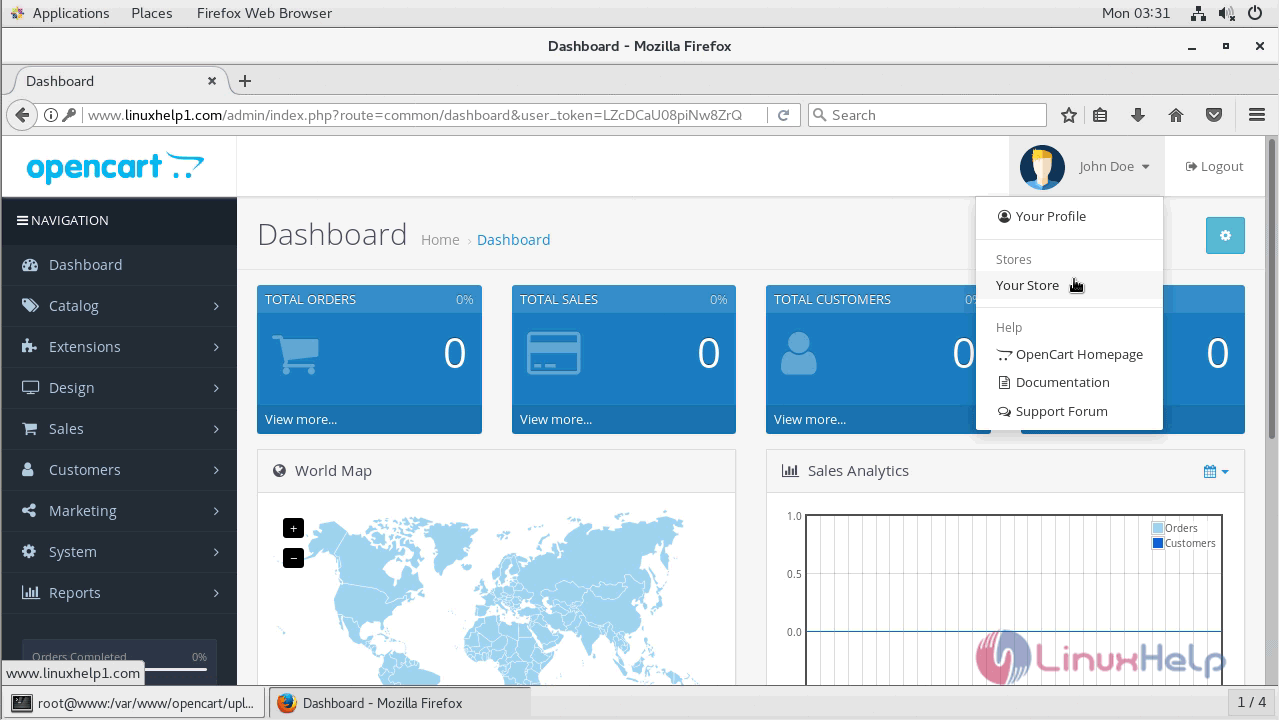This screenshot has height=720, width=1280.
Task: Open the Downloads arrow icon
Action: tap(1138, 115)
